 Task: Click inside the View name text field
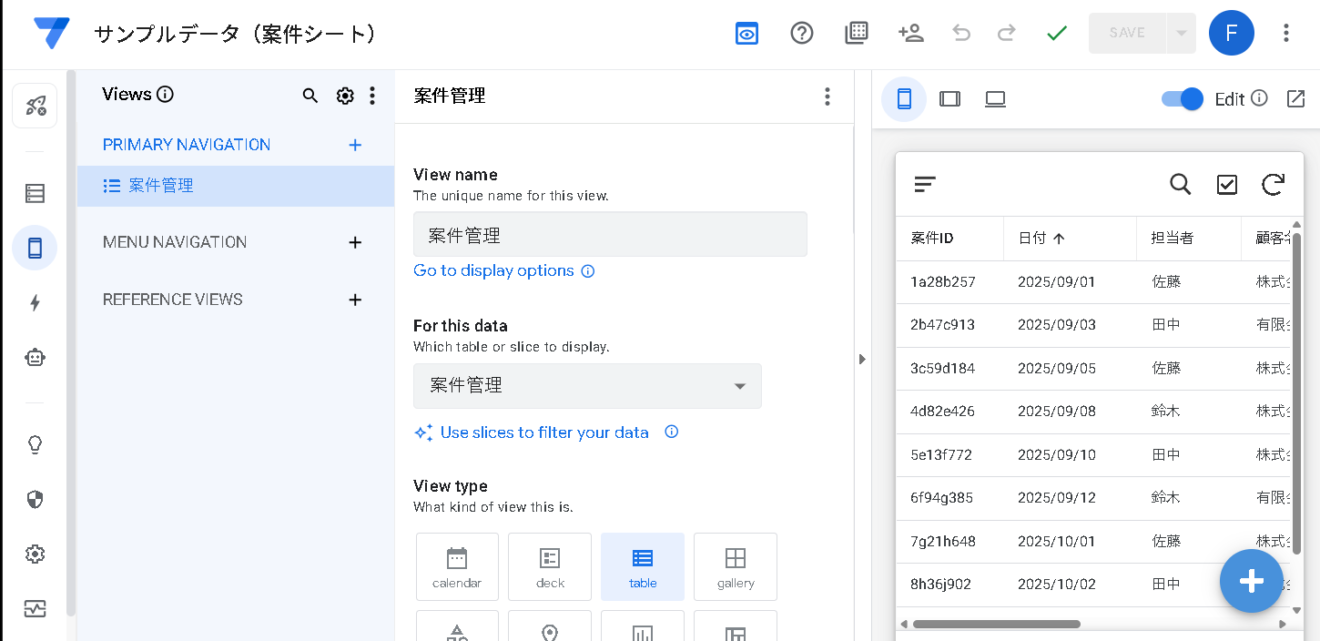(x=610, y=233)
